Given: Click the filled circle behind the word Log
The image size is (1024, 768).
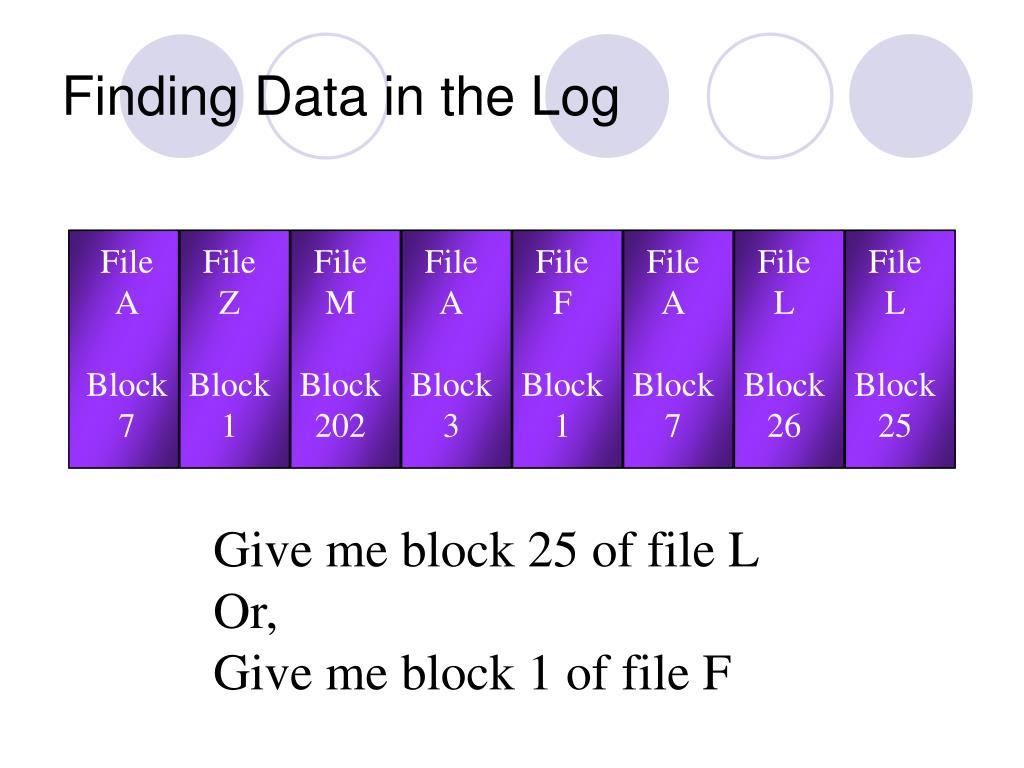Looking at the screenshot, I should [607, 96].
